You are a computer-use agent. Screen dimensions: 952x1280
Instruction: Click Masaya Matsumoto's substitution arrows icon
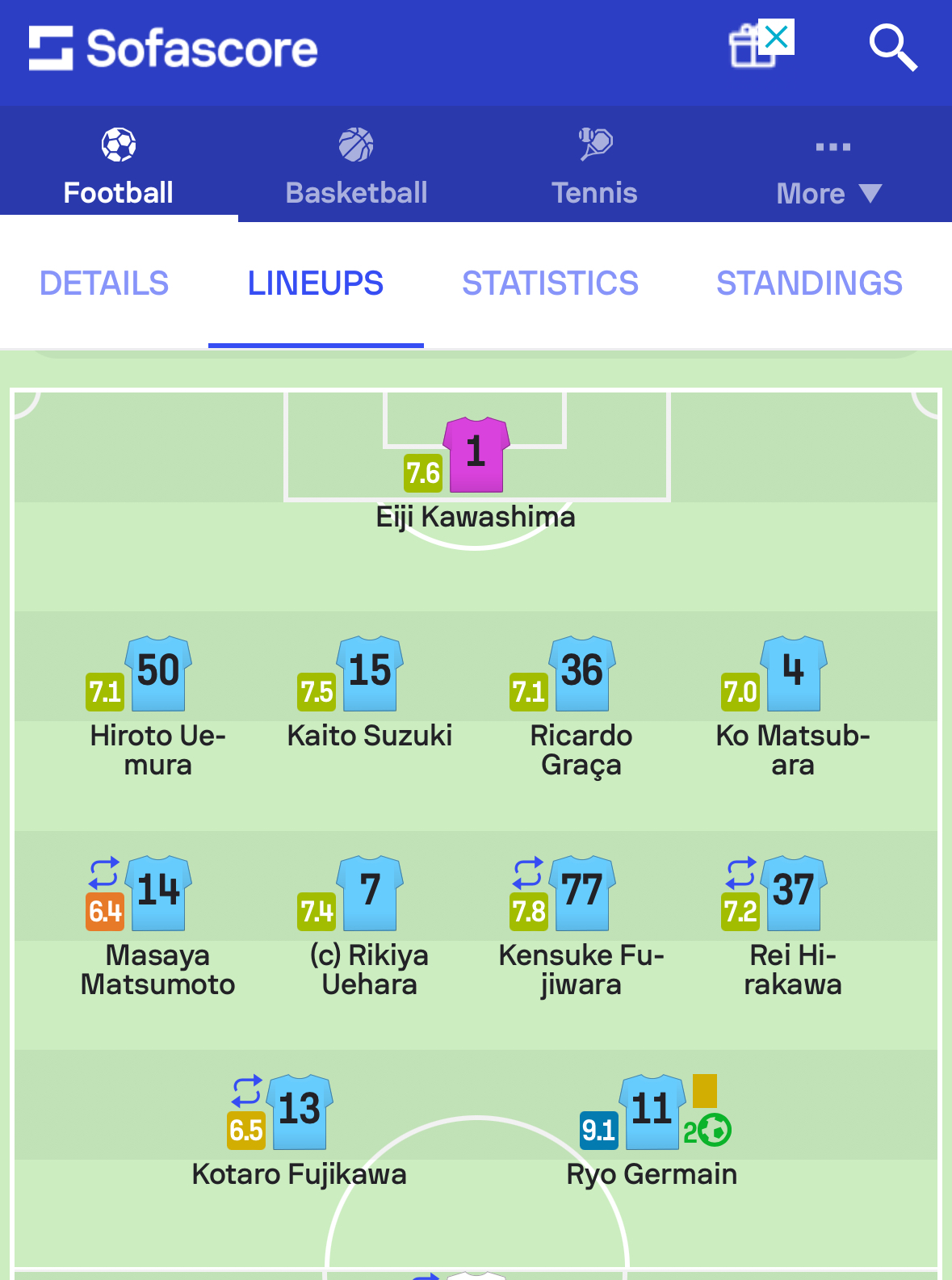point(104,873)
